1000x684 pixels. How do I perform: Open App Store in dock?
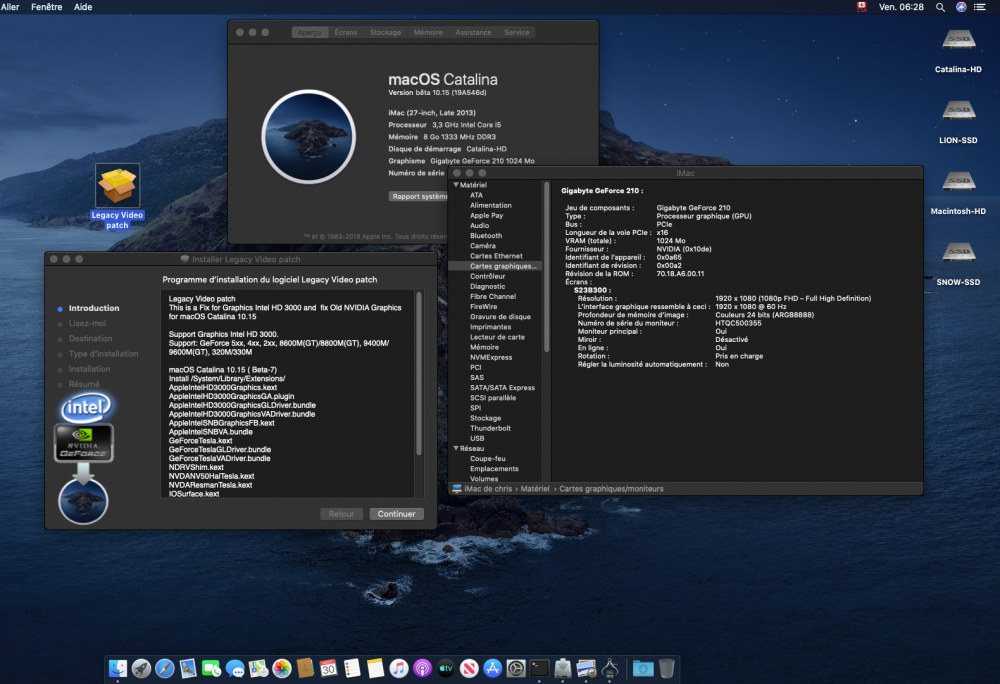click(x=492, y=668)
